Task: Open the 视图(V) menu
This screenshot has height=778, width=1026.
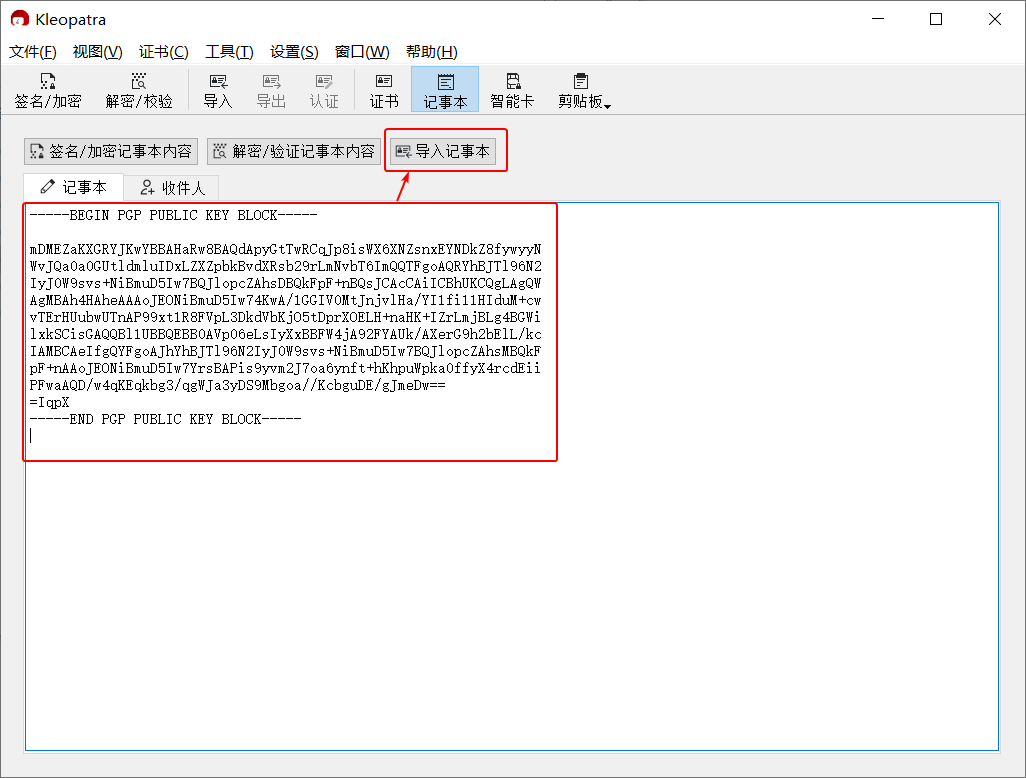Action: pyautogui.click(x=98, y=52)
